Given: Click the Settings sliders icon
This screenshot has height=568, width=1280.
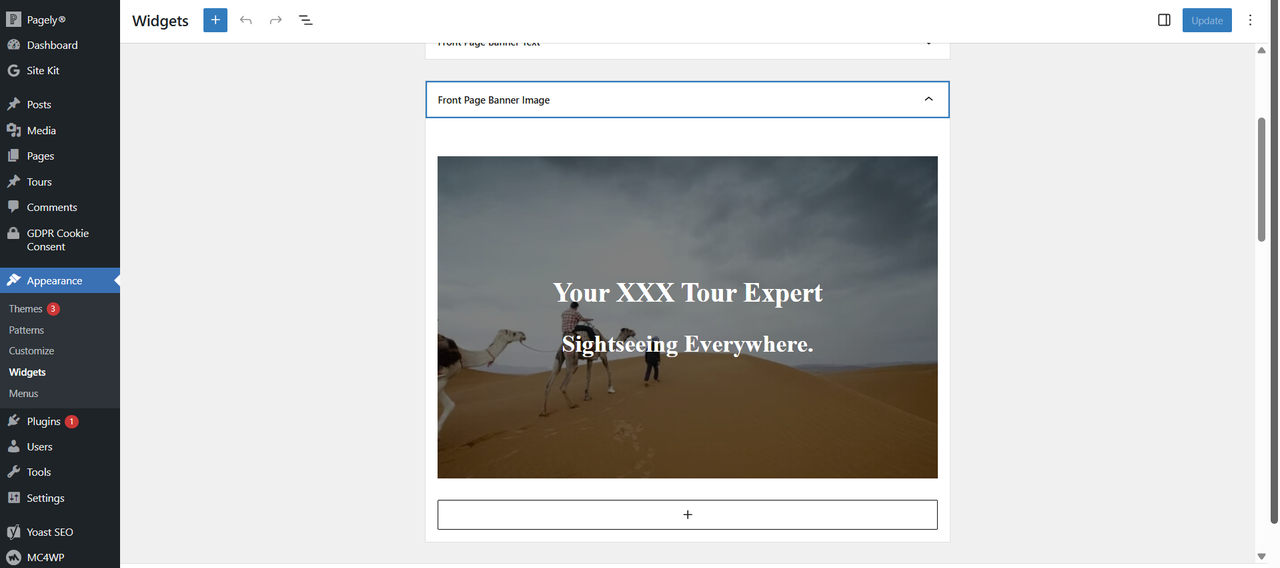Looking at the screenshot, I should click(13, 498).
